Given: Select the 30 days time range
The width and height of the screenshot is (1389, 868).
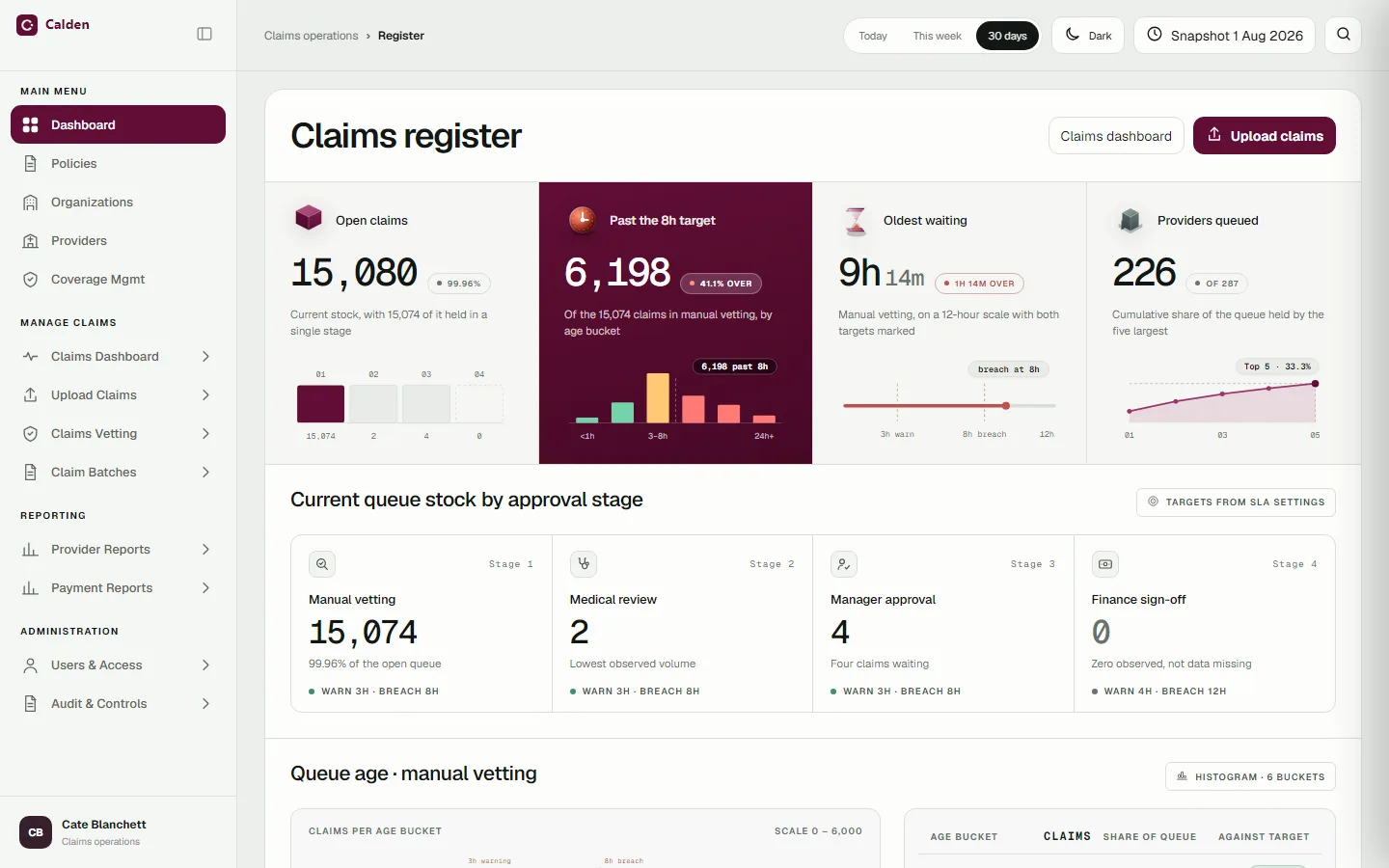Looking at the screenshot, I should (x=1007, y=36).
